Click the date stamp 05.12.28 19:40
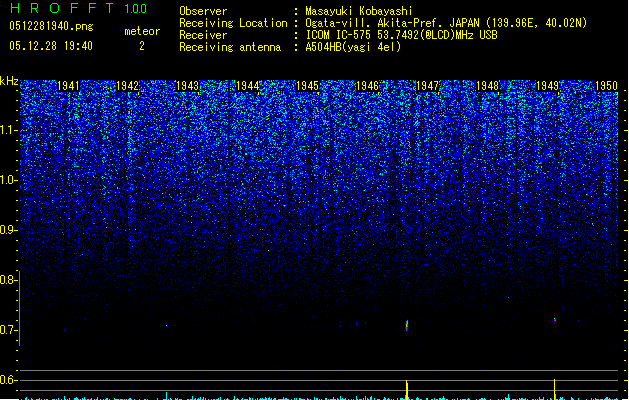629x400 pixels. tap(51, 46)
